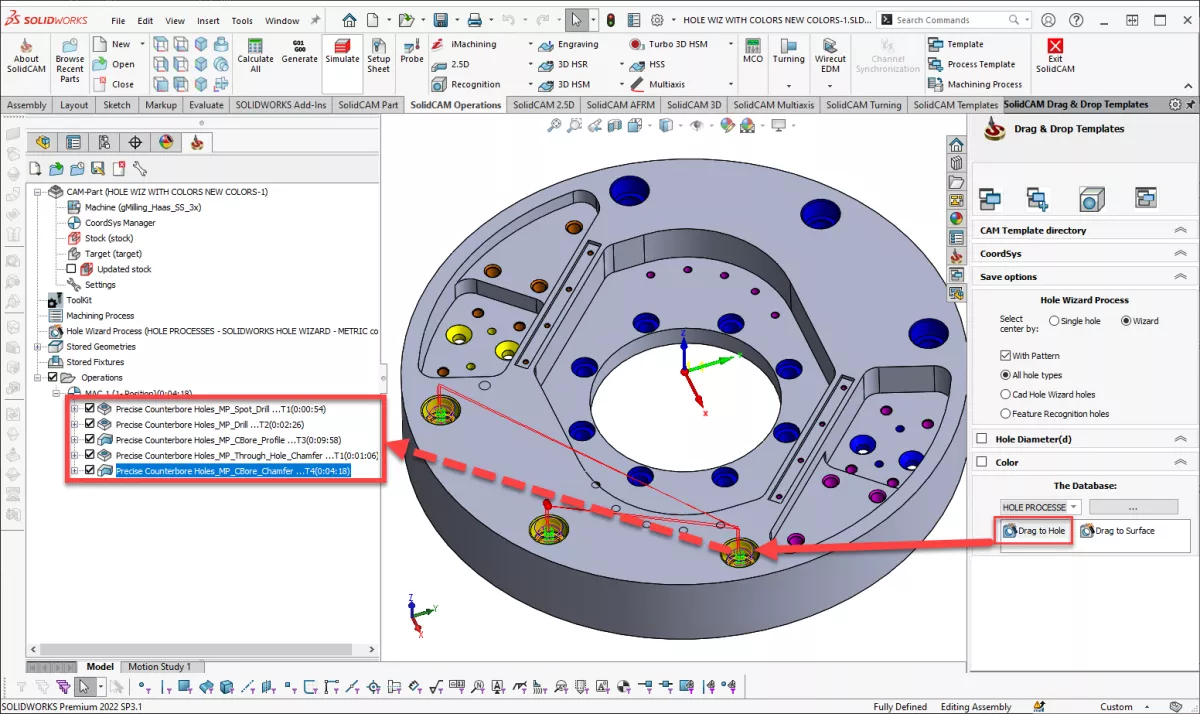The width and height of the screenshot is (1200, 714).
Task: Click the MCO icon
Action: click(752, 52)
